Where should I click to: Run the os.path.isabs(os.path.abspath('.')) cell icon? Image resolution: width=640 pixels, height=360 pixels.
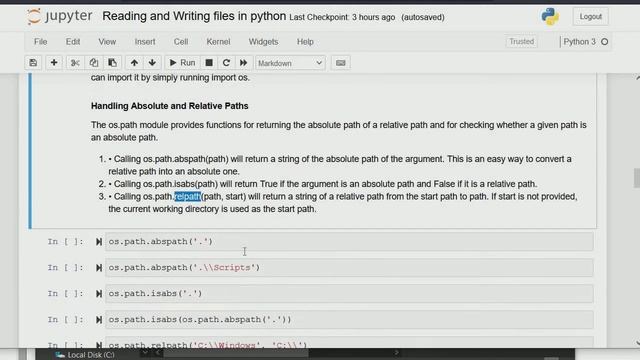99,320
